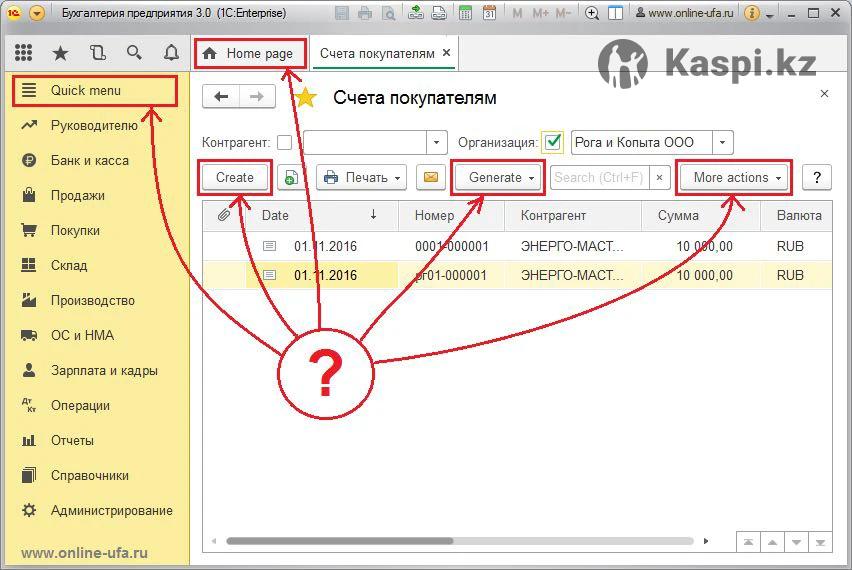
Task: Open Банк и касса section
Action: point(89,160)
